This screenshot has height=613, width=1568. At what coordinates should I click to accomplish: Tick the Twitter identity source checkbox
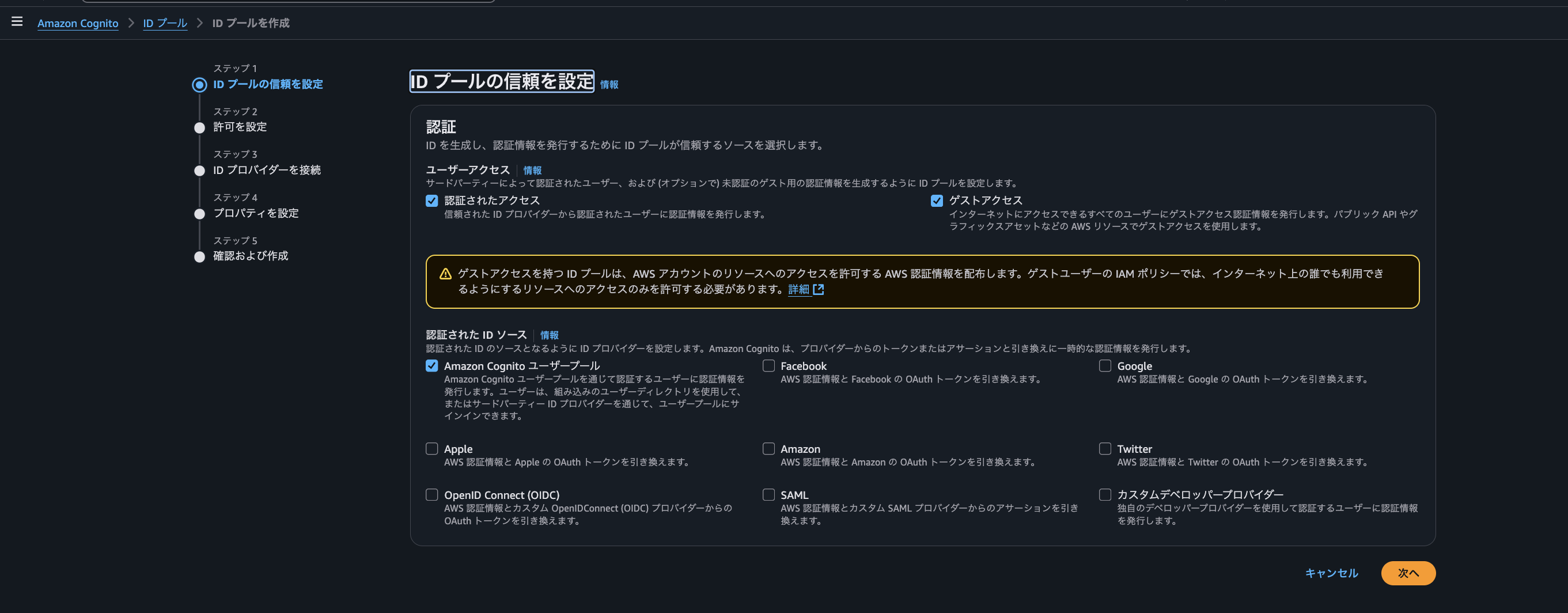tap(1105, 449)
